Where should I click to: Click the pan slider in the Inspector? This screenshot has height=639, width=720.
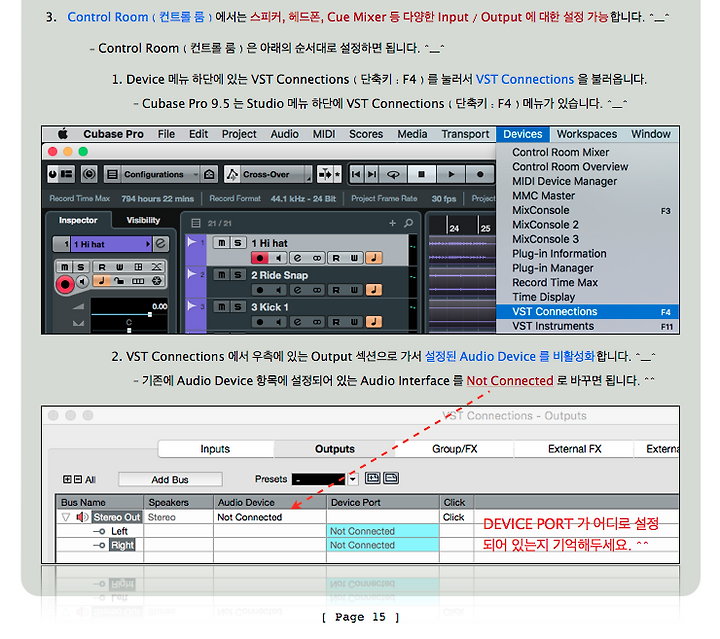tap(129, 330)
